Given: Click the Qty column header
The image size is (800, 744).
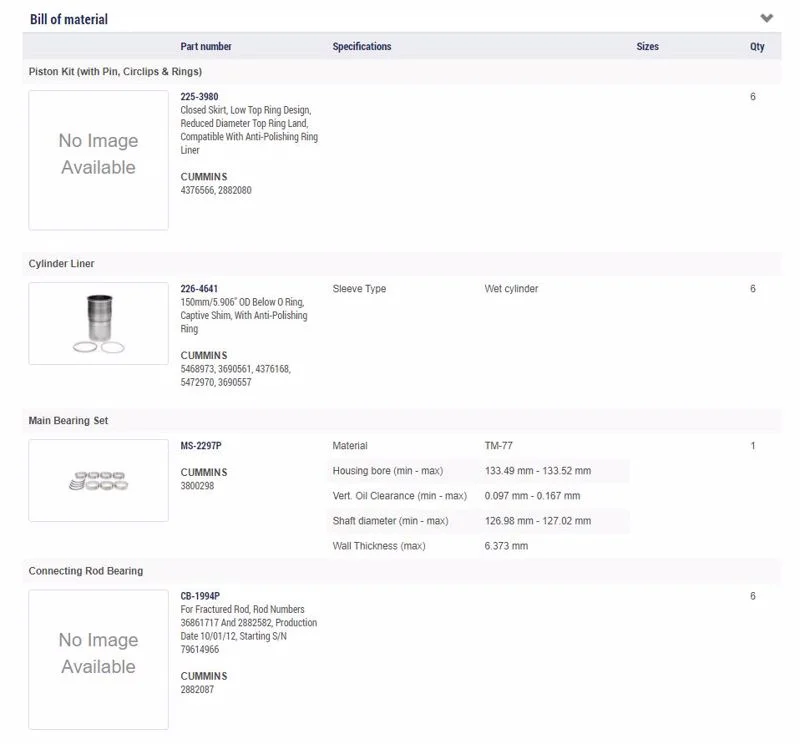Looking at the screenshot, I should click(757, 46).
